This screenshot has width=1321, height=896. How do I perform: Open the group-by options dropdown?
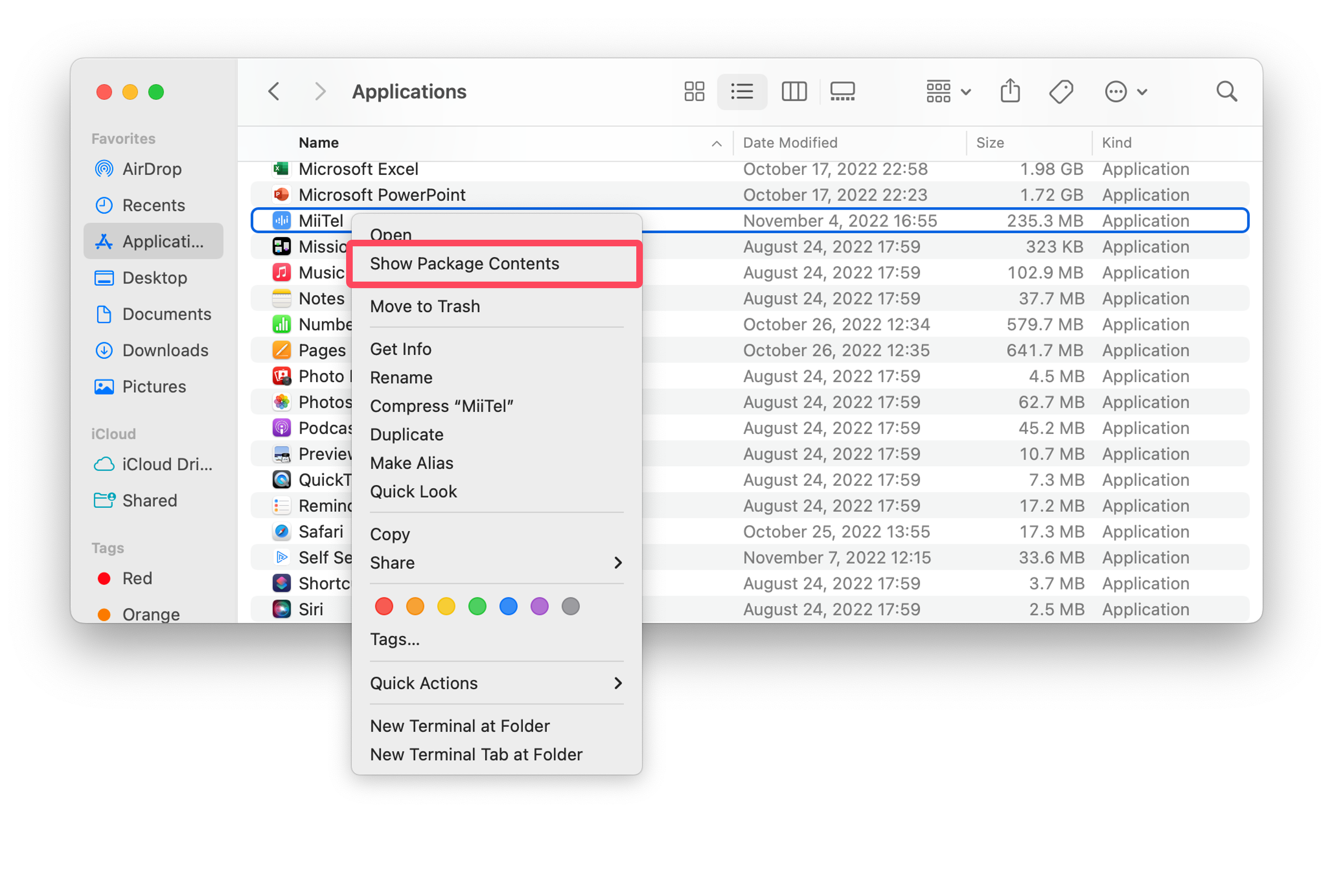click(948, 92)
